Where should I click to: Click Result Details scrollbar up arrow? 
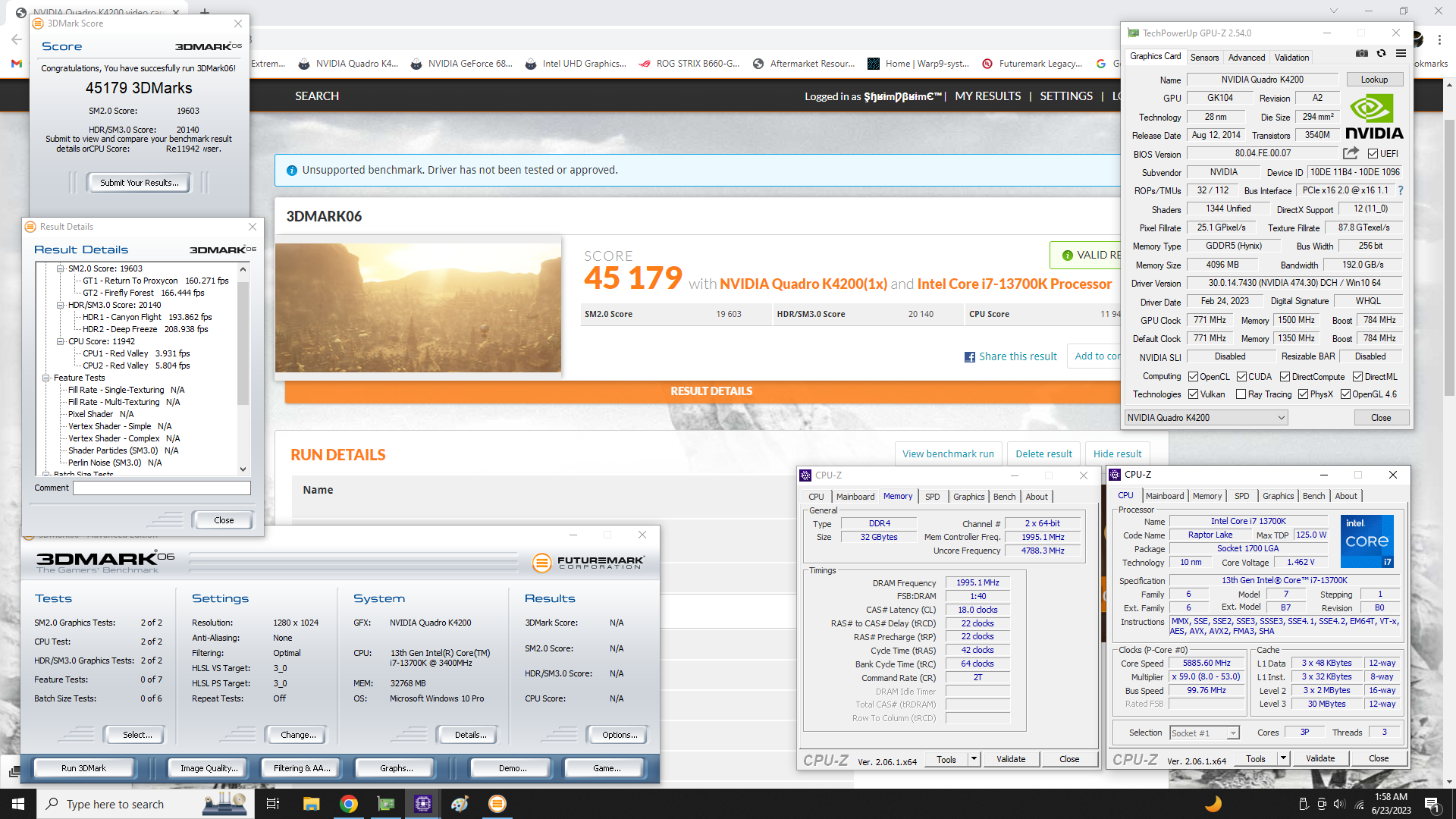[x=243, y=269]
